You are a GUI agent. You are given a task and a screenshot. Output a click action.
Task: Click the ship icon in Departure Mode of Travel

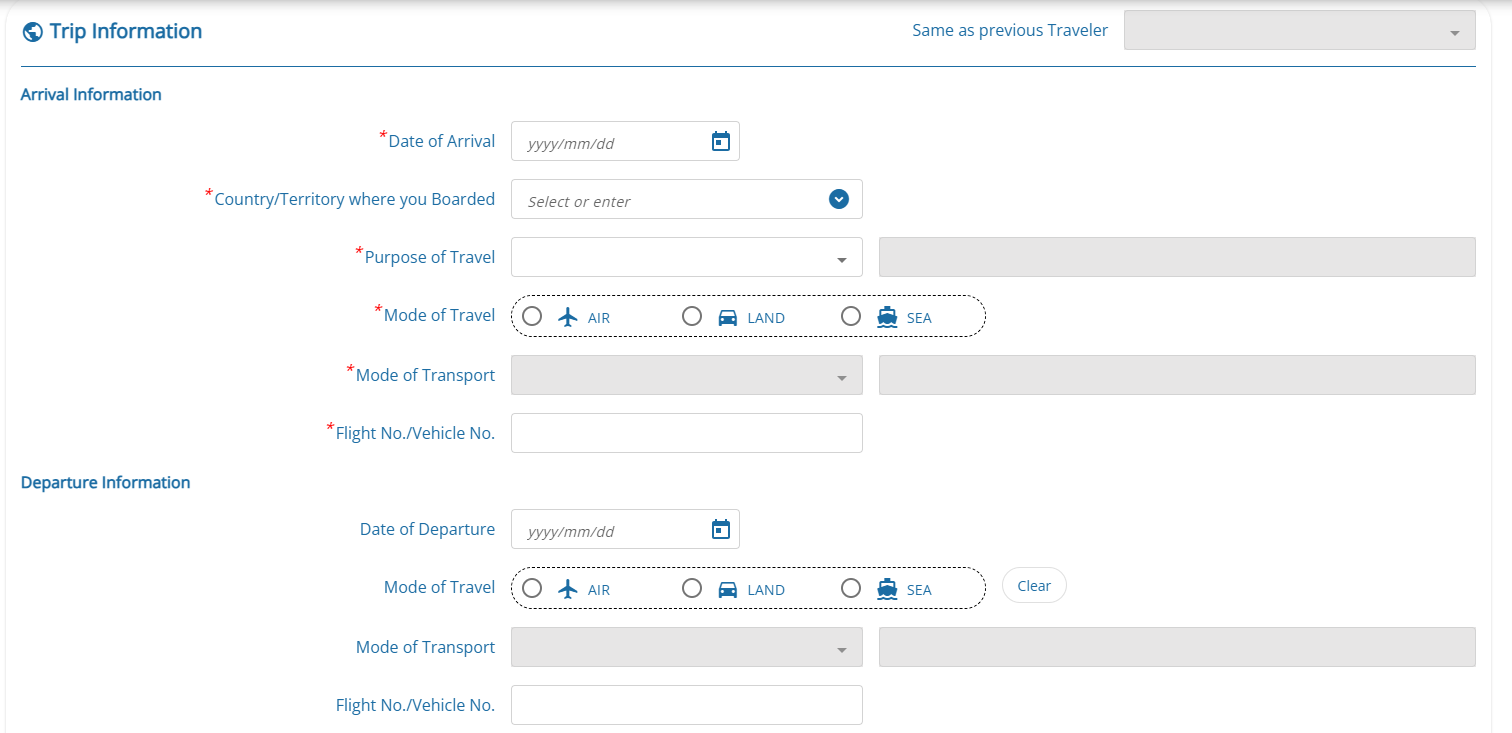point(887,589)
